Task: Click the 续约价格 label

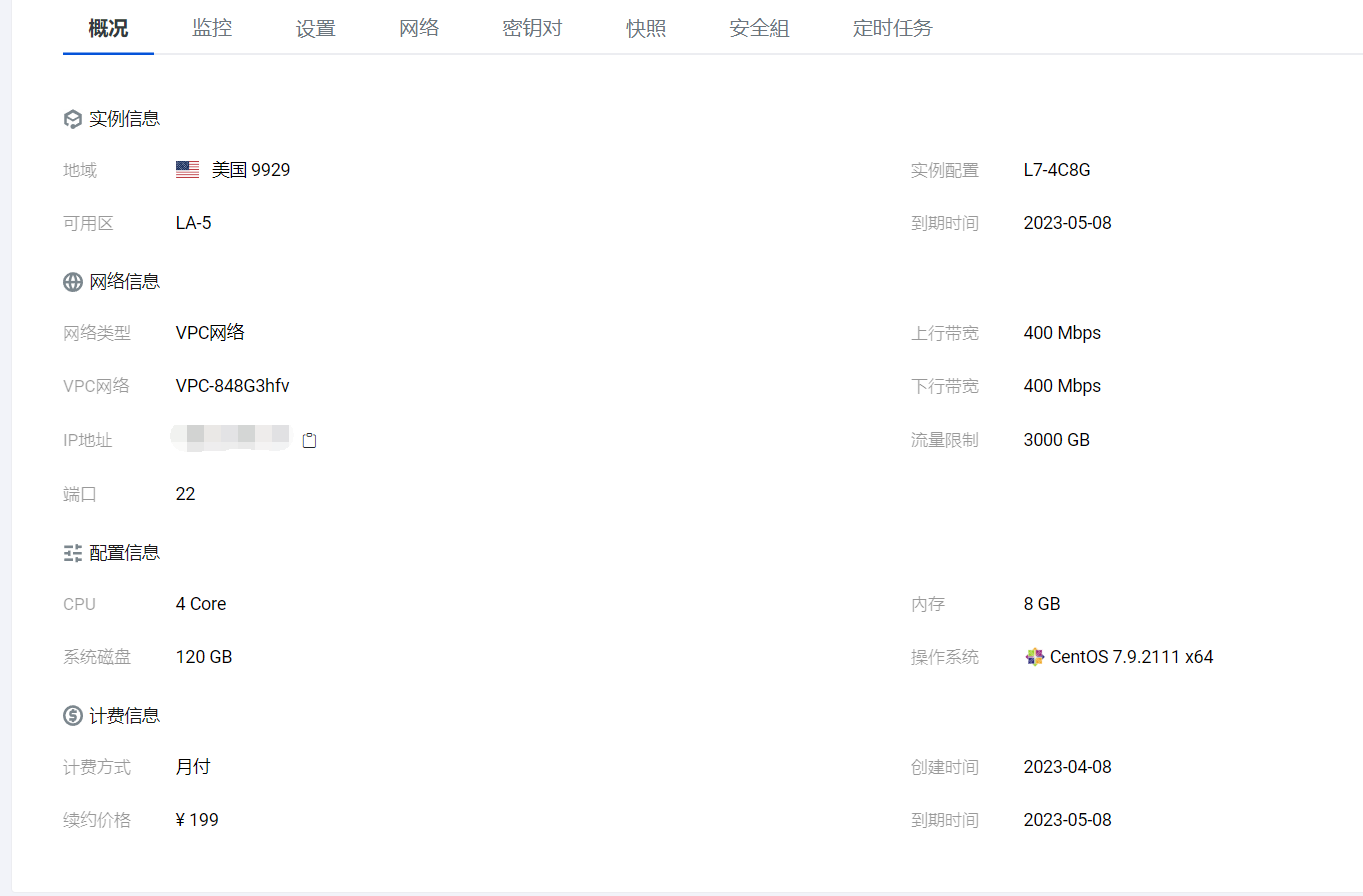Action: click(97, 820)
